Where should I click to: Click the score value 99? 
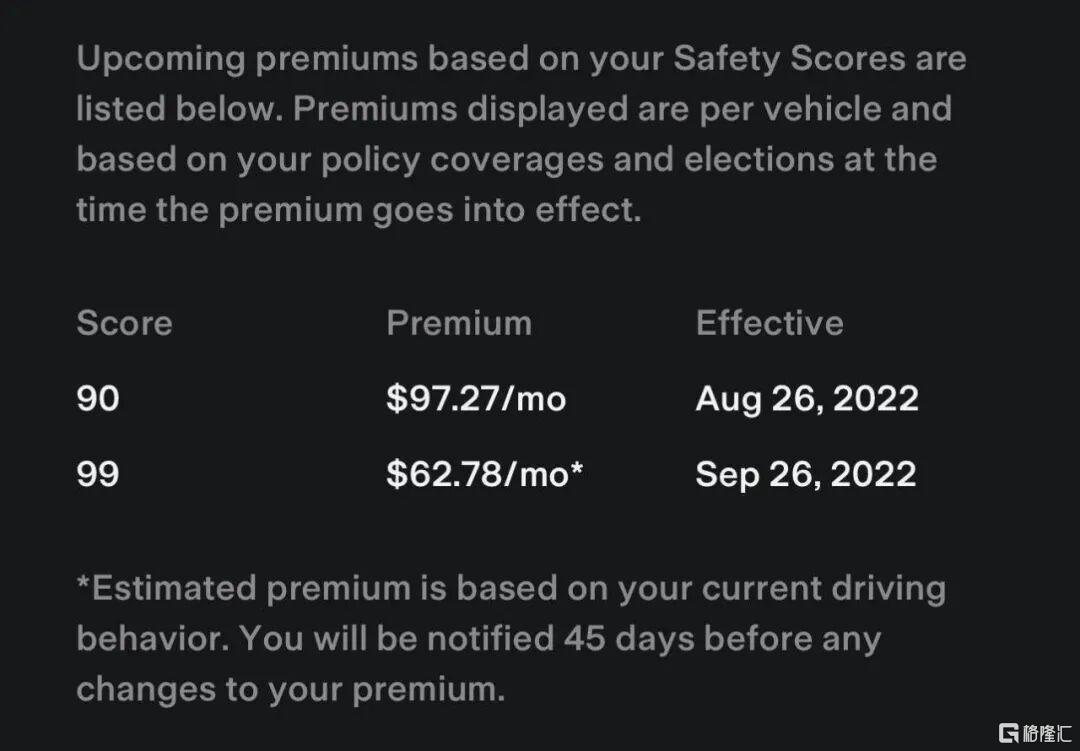click(x=98, y=474)
